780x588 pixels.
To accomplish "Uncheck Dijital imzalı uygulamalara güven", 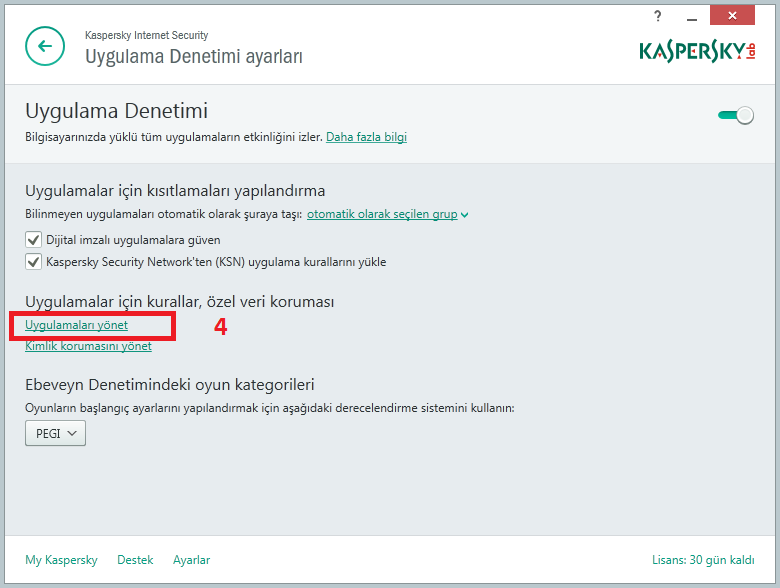I will coord(33,240).
